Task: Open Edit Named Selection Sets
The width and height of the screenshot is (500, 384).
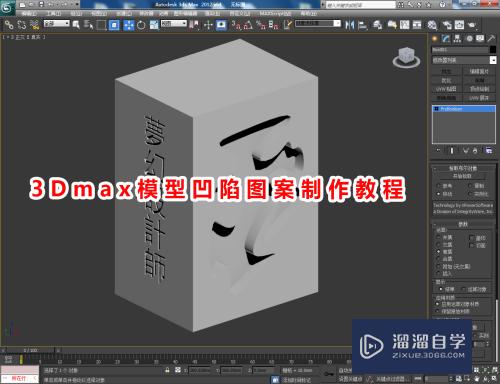Action: (x=288, y=25)
